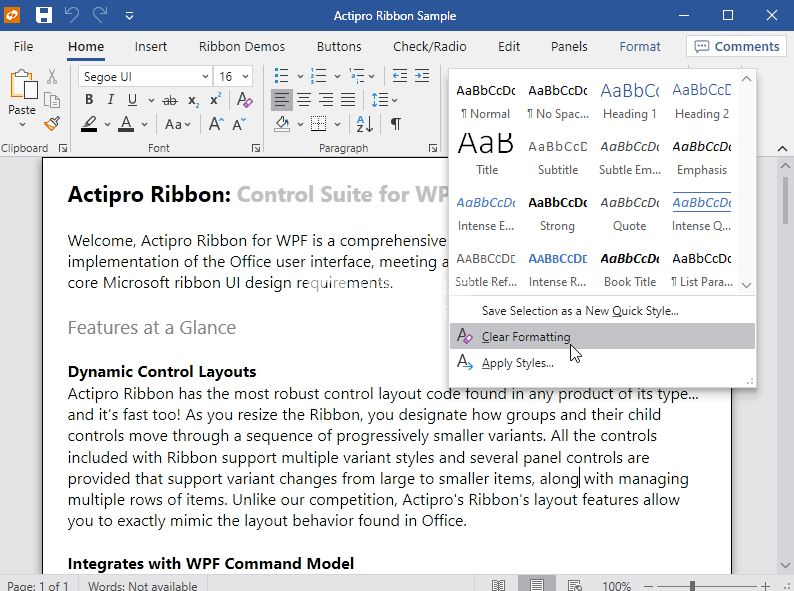Click the Format Painter brush icon
The height and width of the screenshot is (591, 794).
pos(52,124)
